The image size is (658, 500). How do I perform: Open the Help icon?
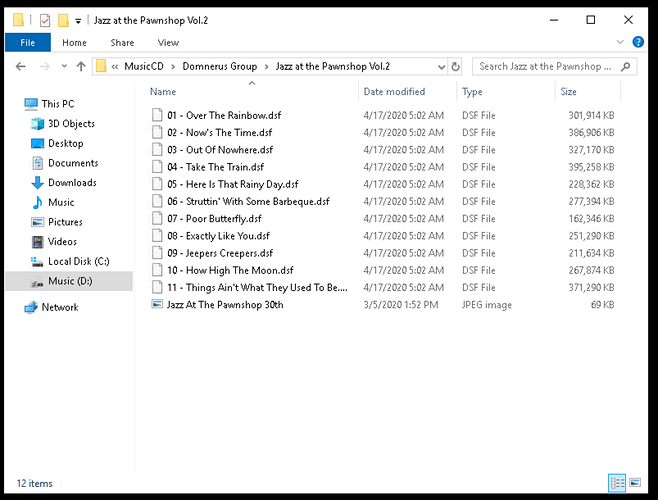638,42
